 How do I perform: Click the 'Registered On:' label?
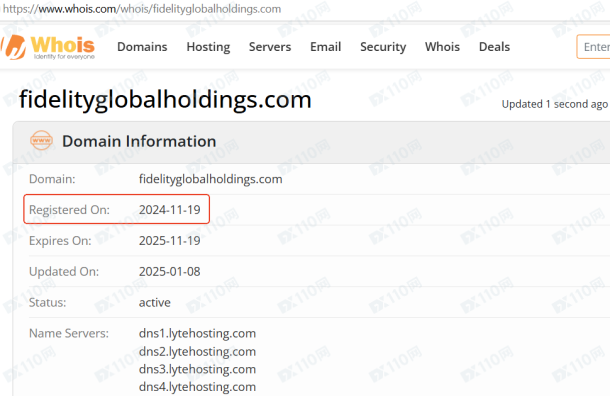pos(69,210)
